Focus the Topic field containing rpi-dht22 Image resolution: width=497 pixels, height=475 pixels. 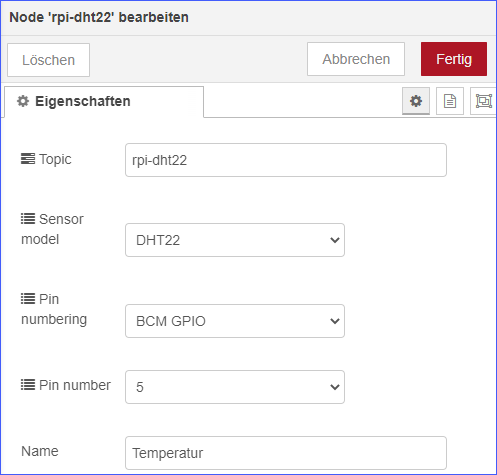[x=286, y=160]
